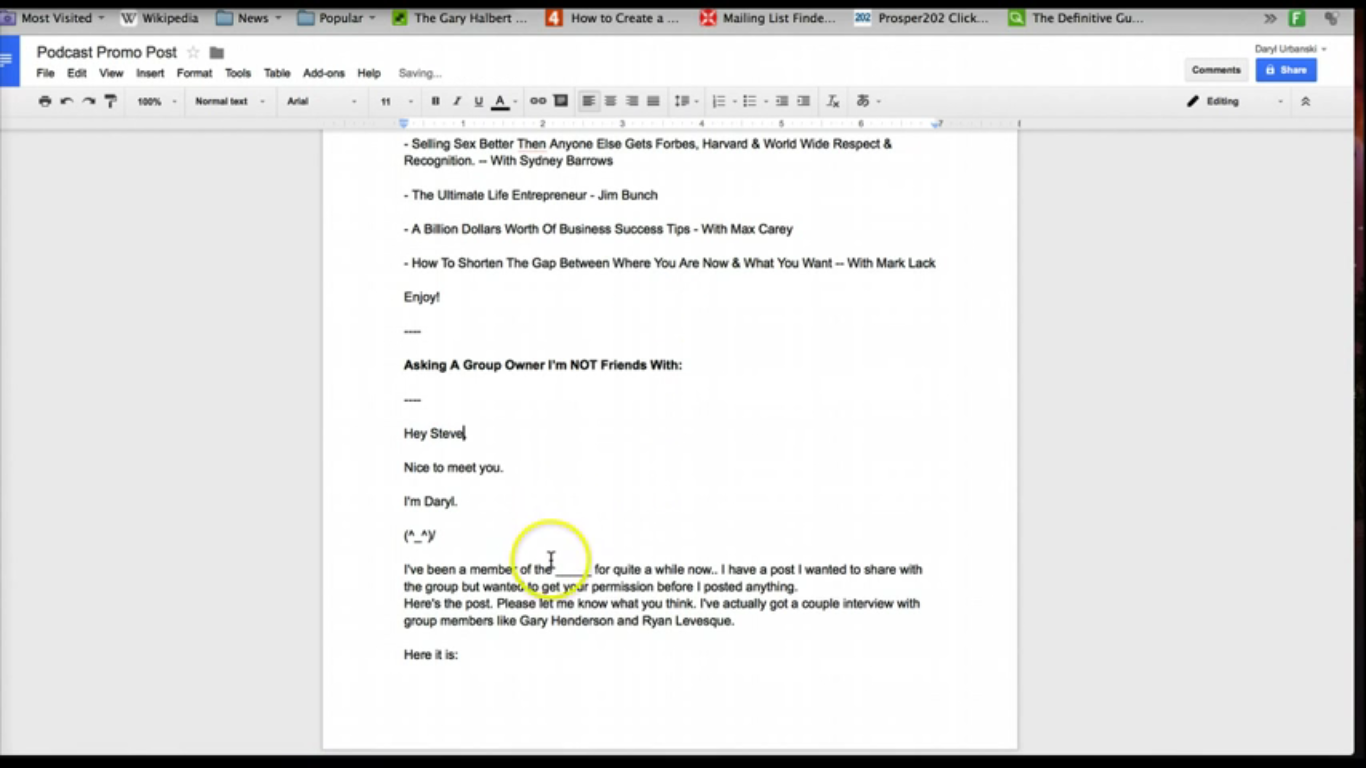Set right text alignment
This screenshot has width=1366, height=768.
click(x=632, y=101)
